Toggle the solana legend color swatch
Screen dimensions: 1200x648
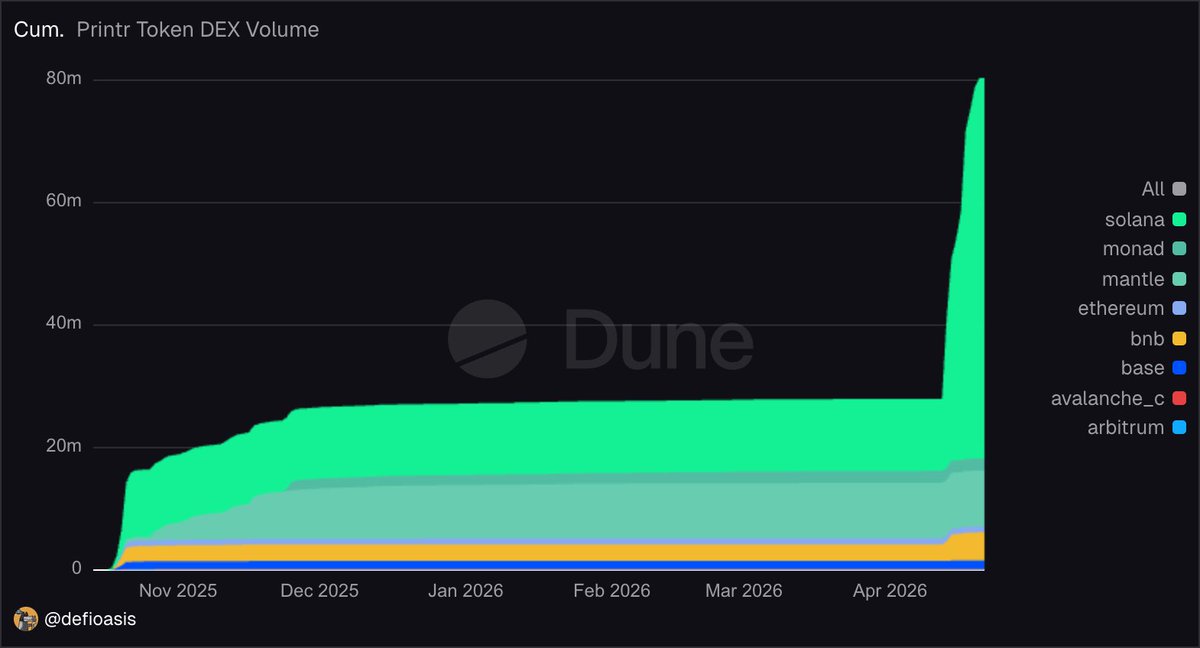(1180, 219)
